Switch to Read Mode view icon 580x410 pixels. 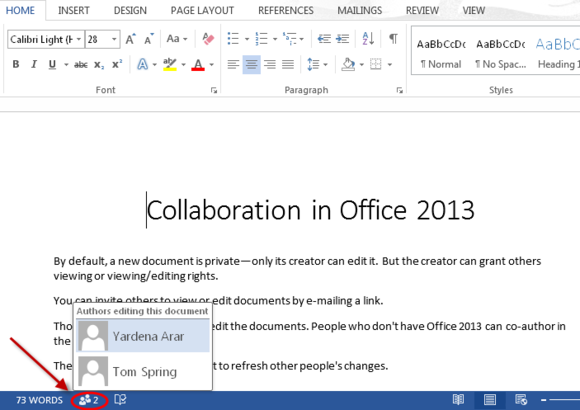(458, 400)
